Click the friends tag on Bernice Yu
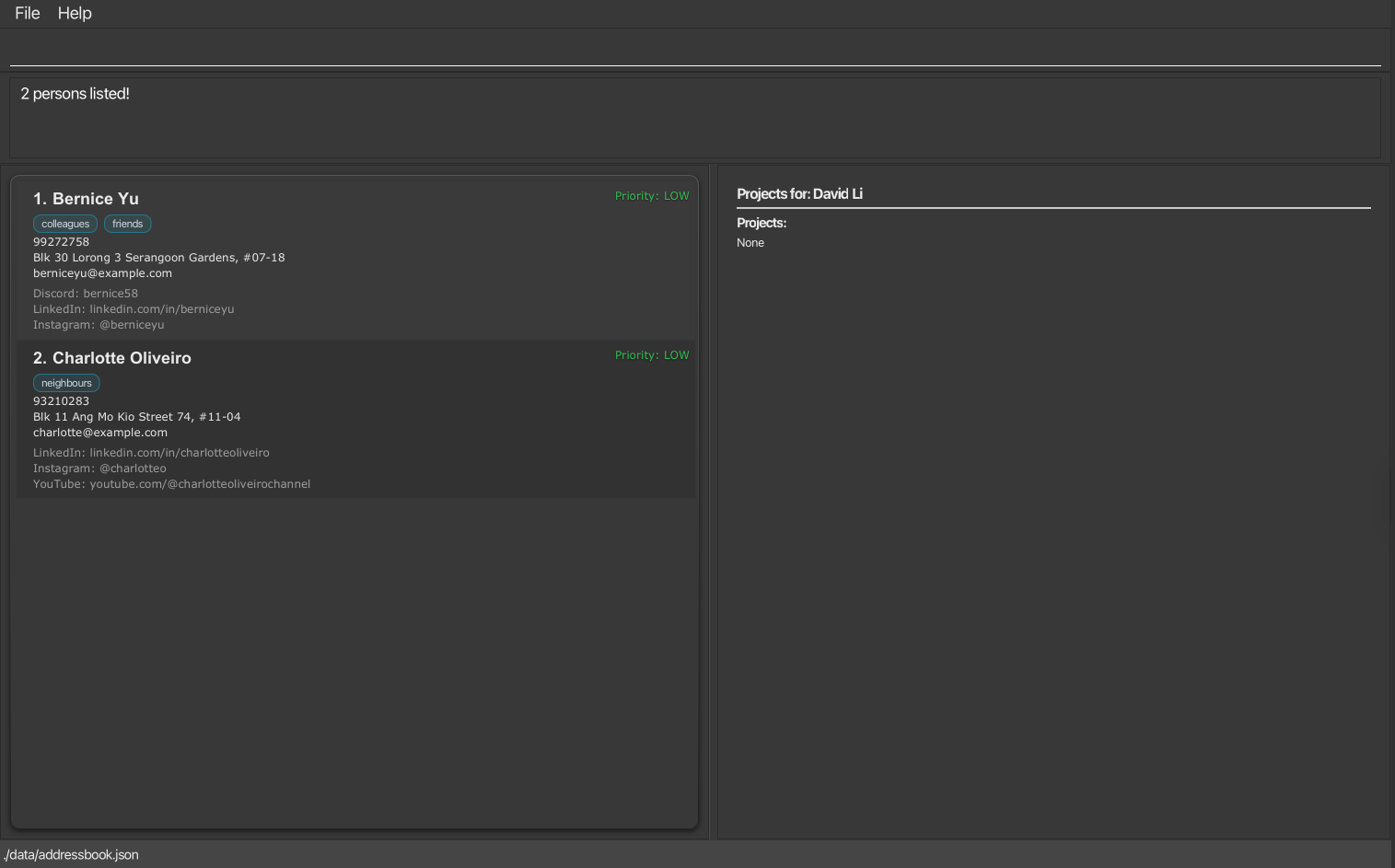The height and width of the screenshot is (868, 1395). click(127, 224)
